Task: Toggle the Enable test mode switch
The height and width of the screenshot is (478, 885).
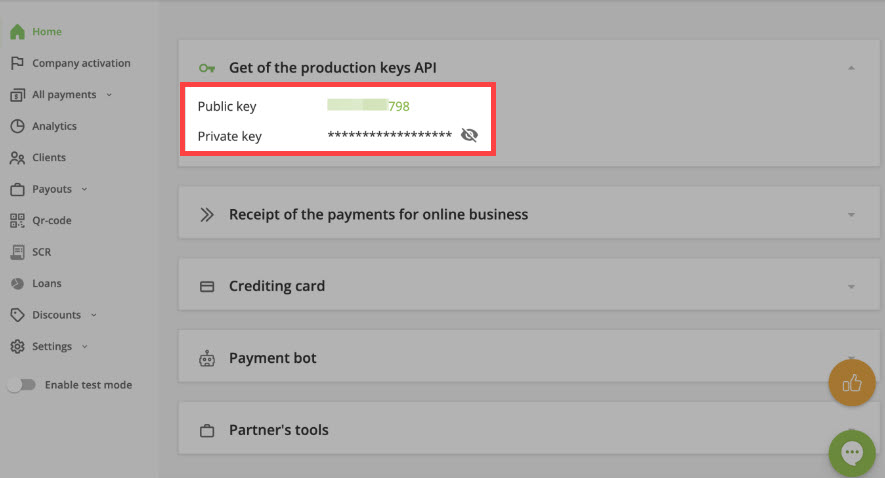Action: coord(20,385)
